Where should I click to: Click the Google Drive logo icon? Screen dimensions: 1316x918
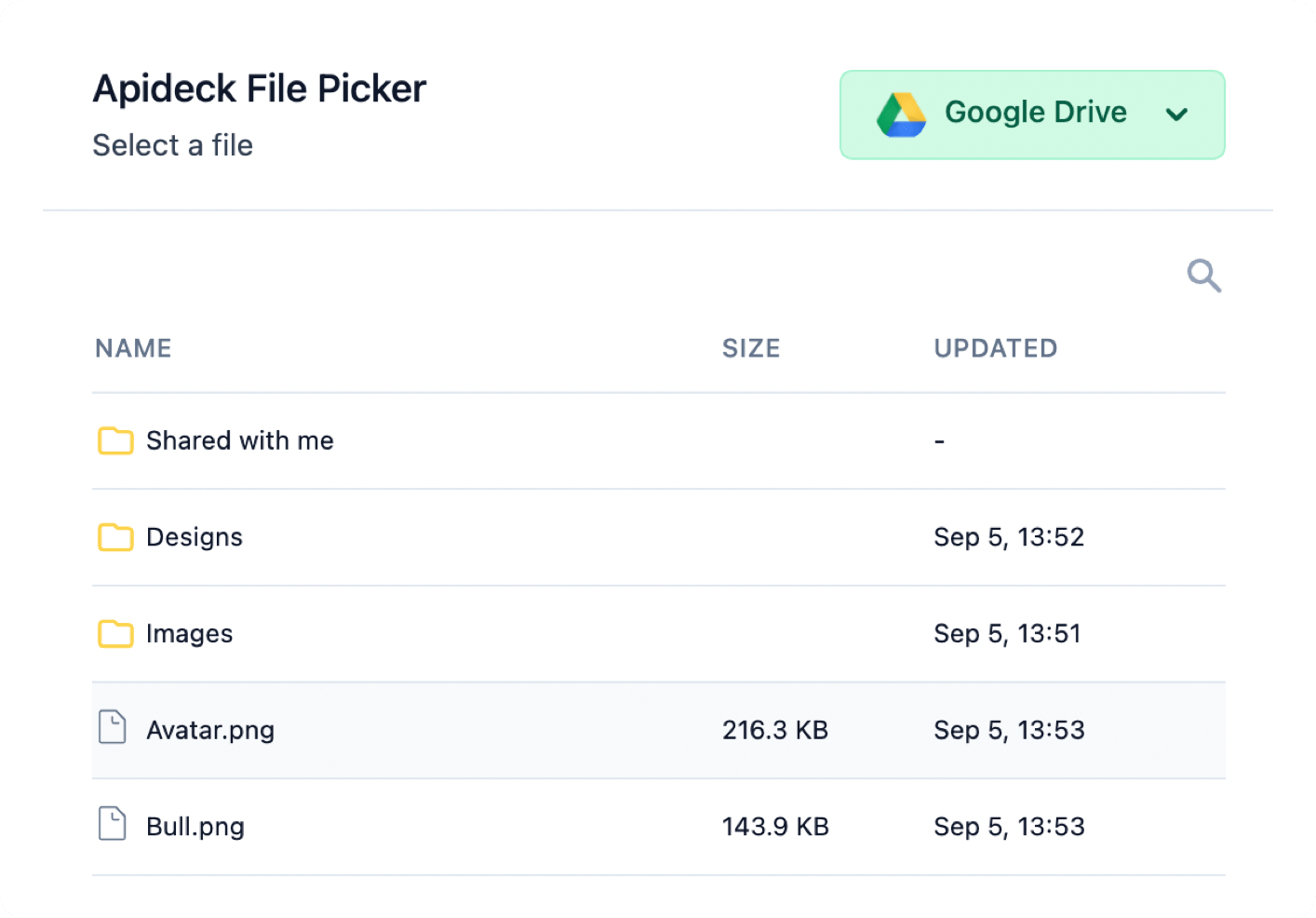click(901, 115)
